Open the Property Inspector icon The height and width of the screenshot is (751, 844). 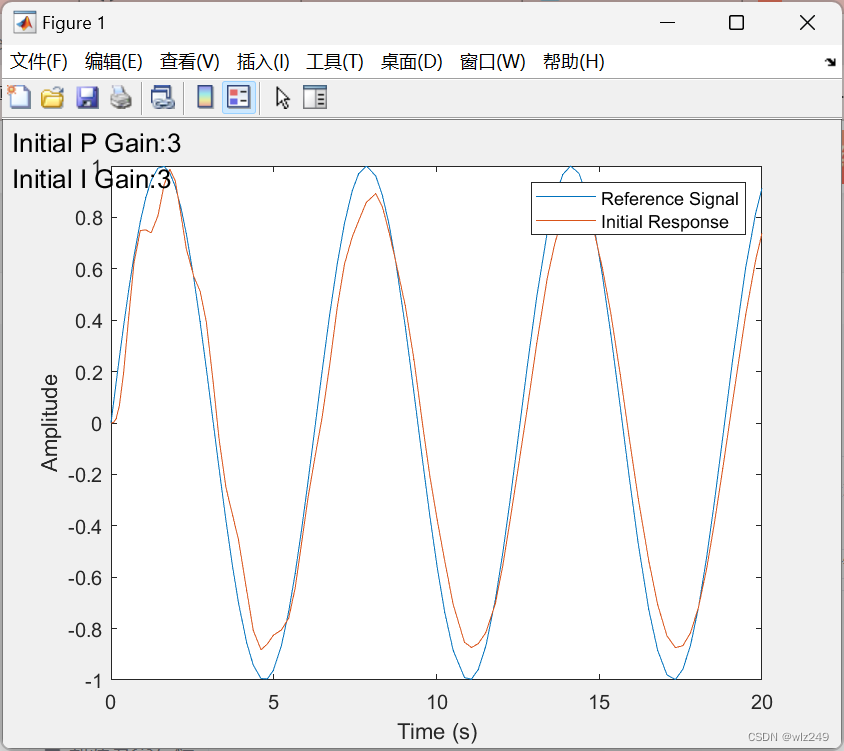(x=315, y=97)
